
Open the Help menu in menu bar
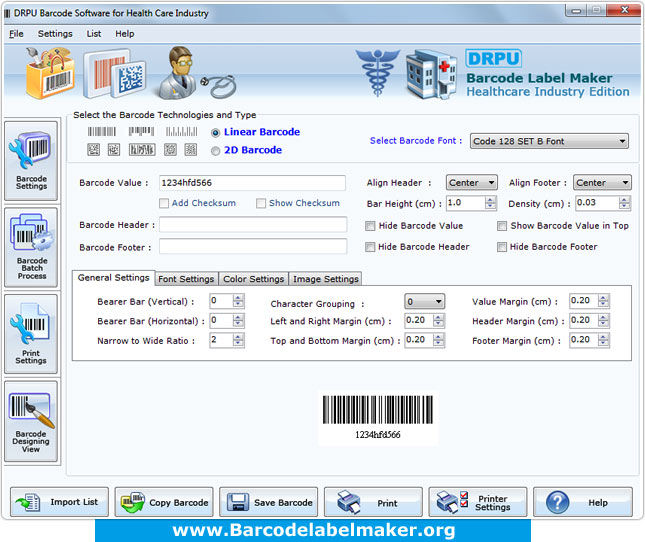pyautogui.click(x=125, y=34)
